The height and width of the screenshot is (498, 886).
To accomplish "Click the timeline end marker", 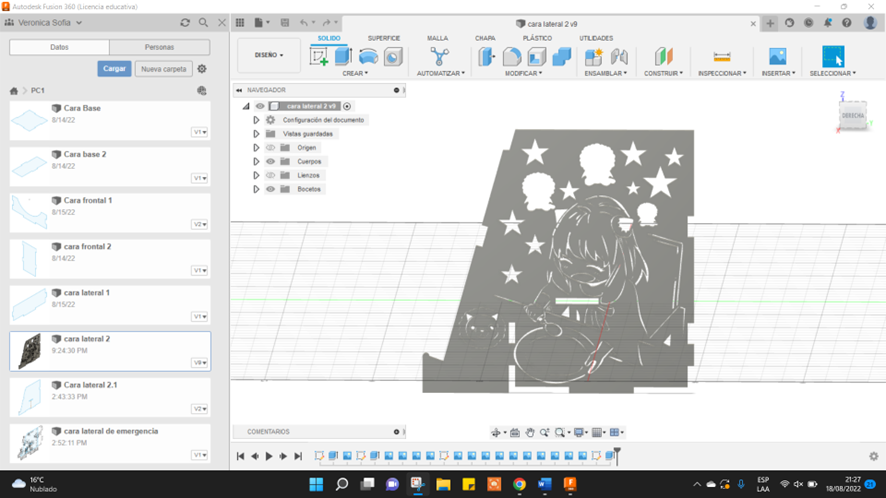I will tap(617, 456).
